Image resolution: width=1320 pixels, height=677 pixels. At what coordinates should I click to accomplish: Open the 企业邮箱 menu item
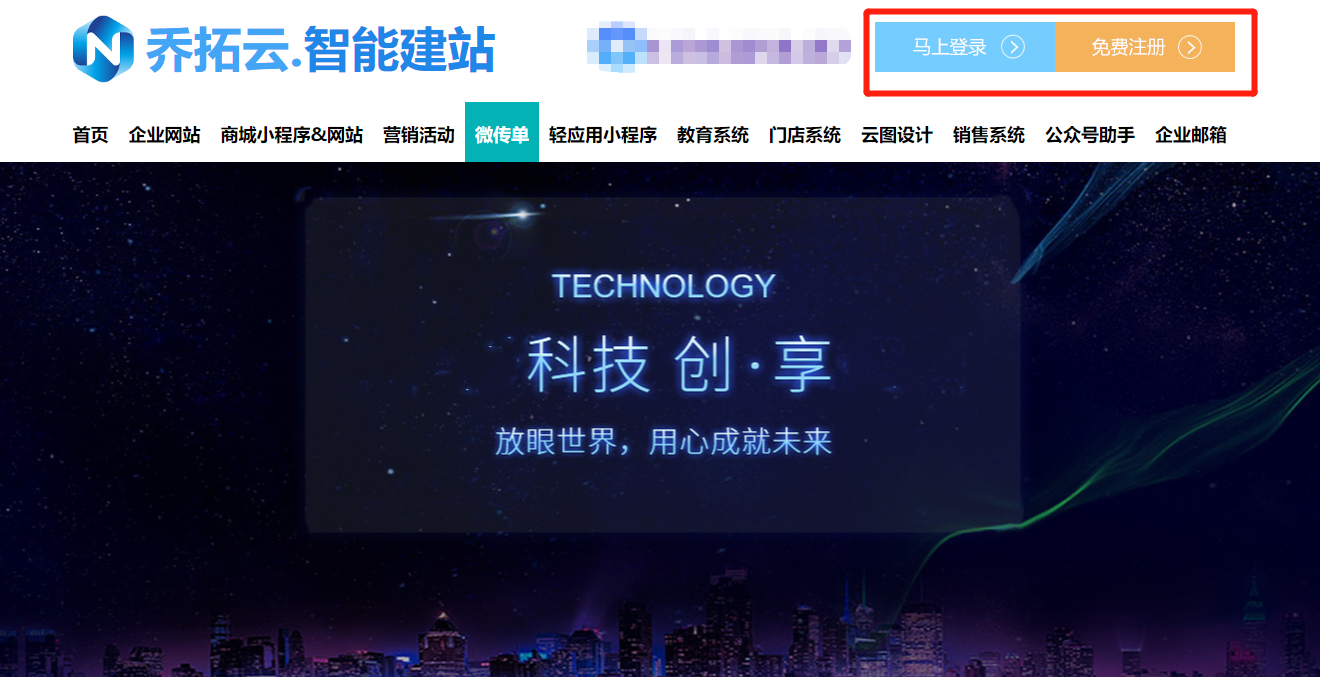(x=1191, y=135)
